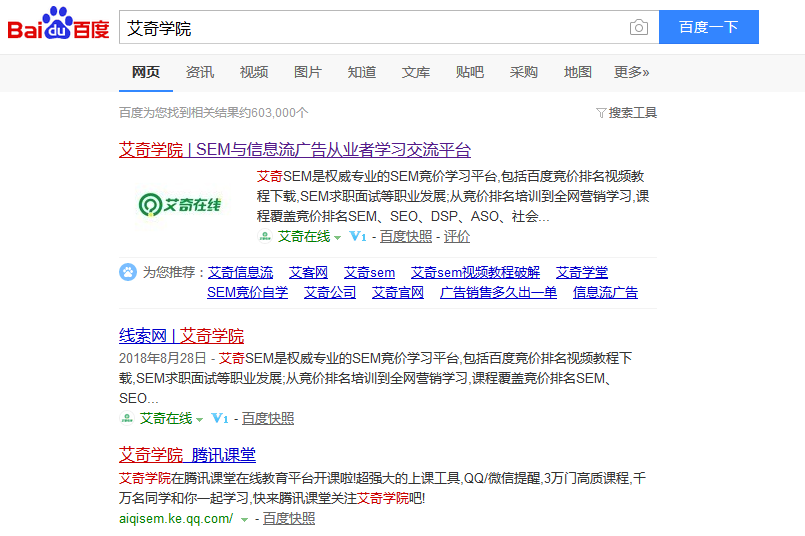Open result 艾奇学院 | SEM与信息流广告从业者学习交流平台
Image resolution: width=805 pixels, height=536 pixels.
[x=295, y=150]
